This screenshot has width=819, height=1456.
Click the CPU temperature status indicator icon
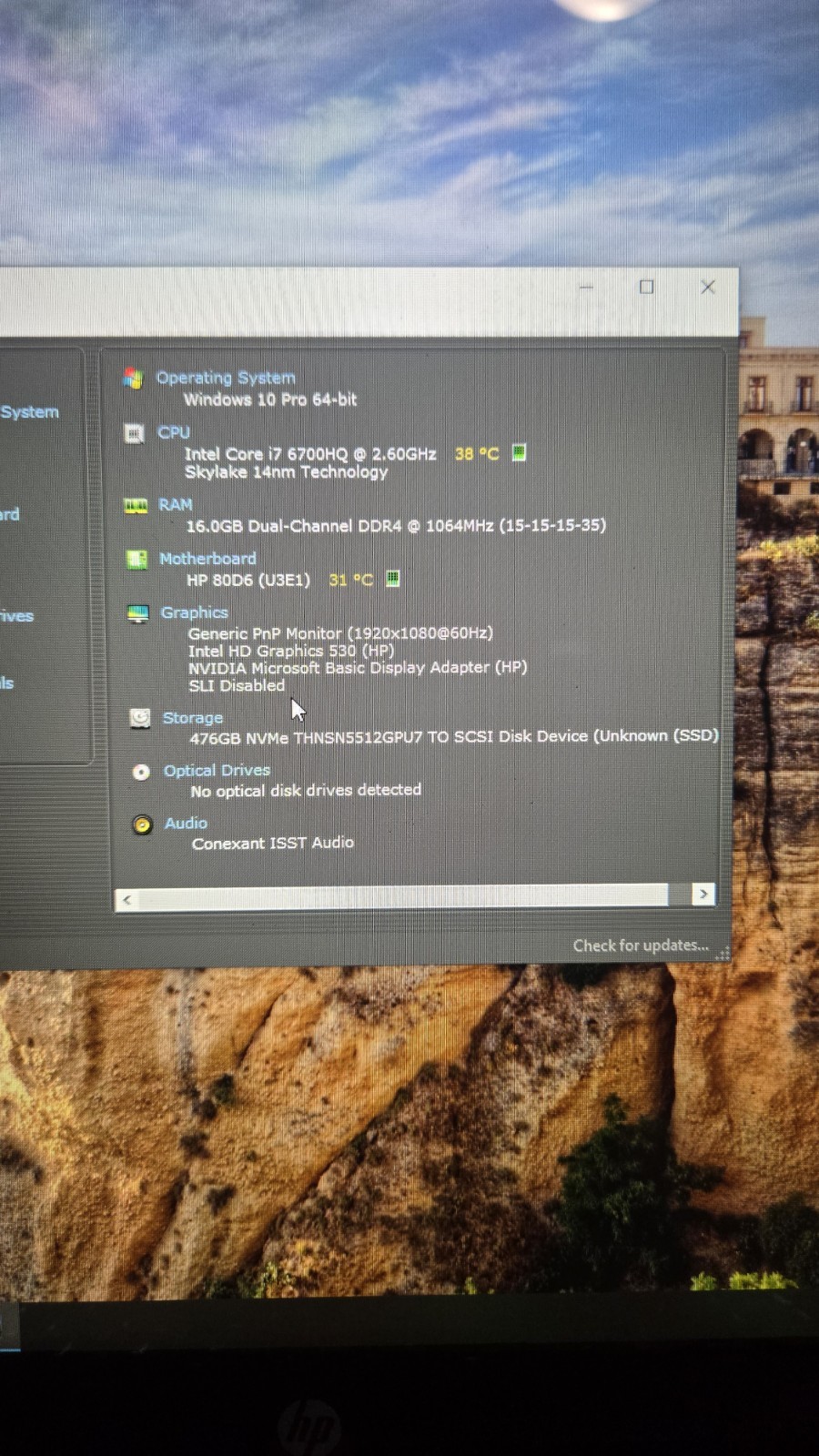click(519, 451)
